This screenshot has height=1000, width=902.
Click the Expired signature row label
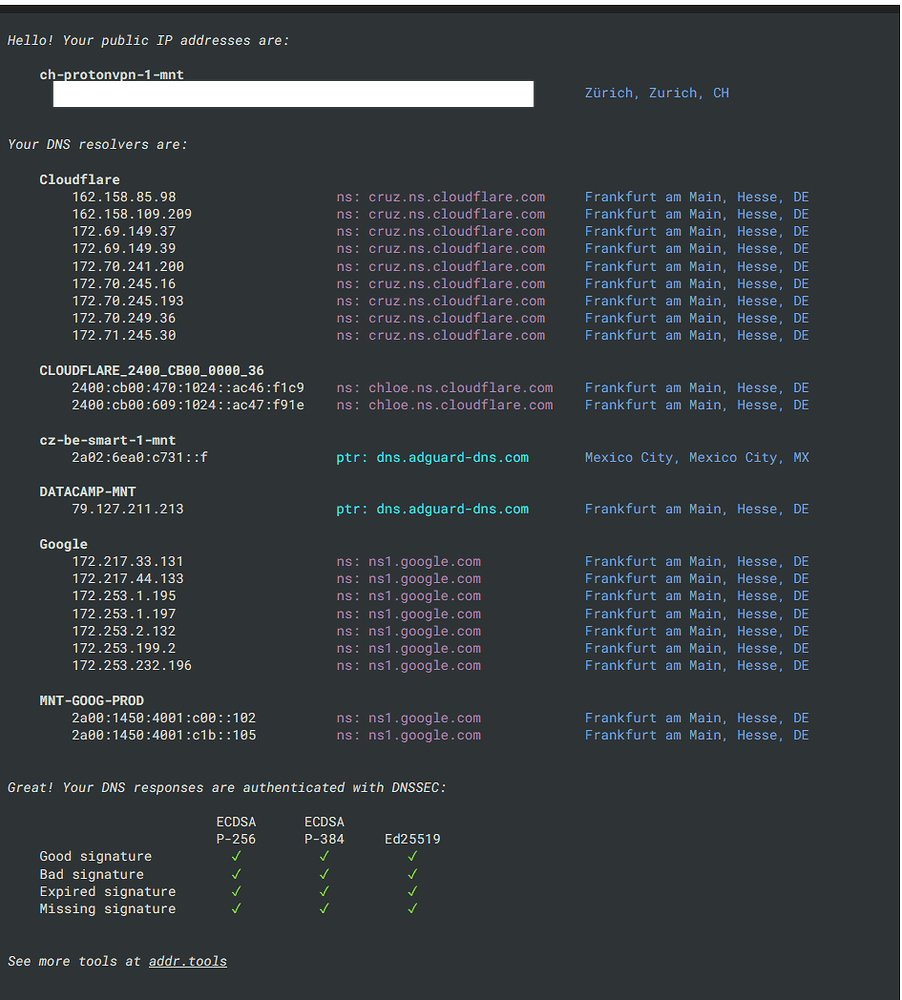(x=108, y=892)
